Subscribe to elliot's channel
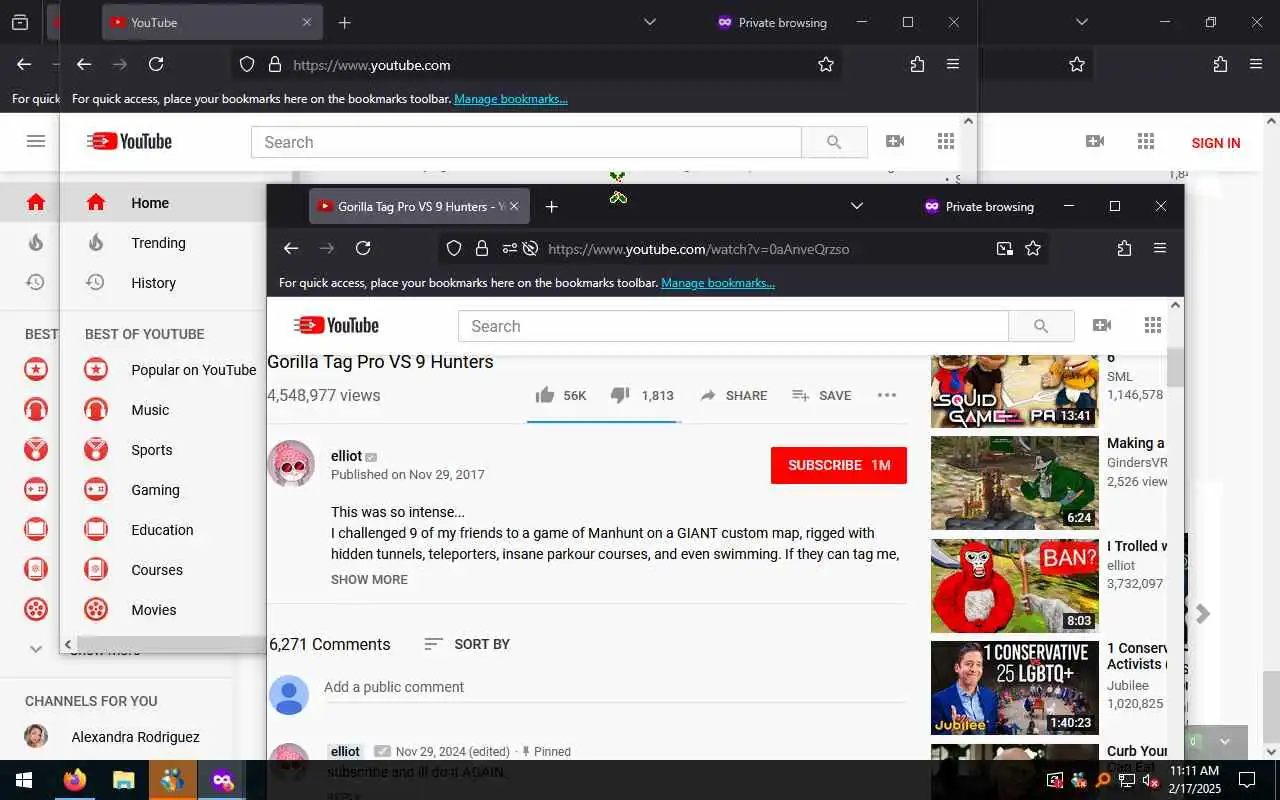This screenshot has height=800, width=1280. [839, 465]
